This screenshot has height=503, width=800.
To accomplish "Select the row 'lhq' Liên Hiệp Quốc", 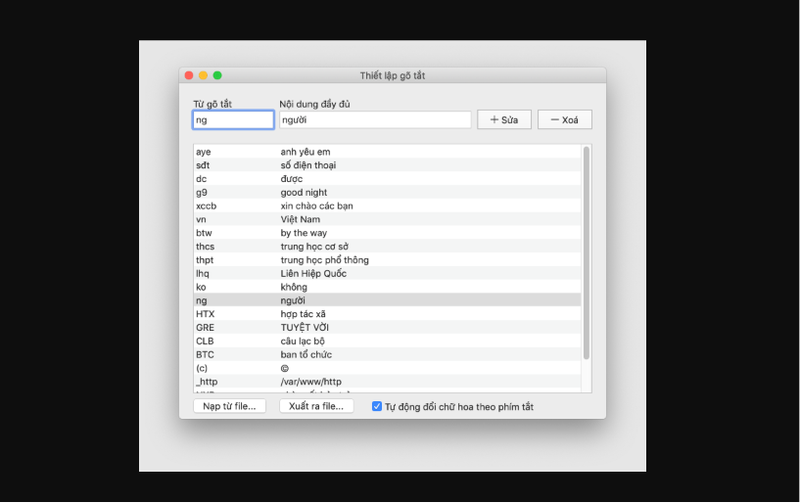I will (x=387, y=273).
